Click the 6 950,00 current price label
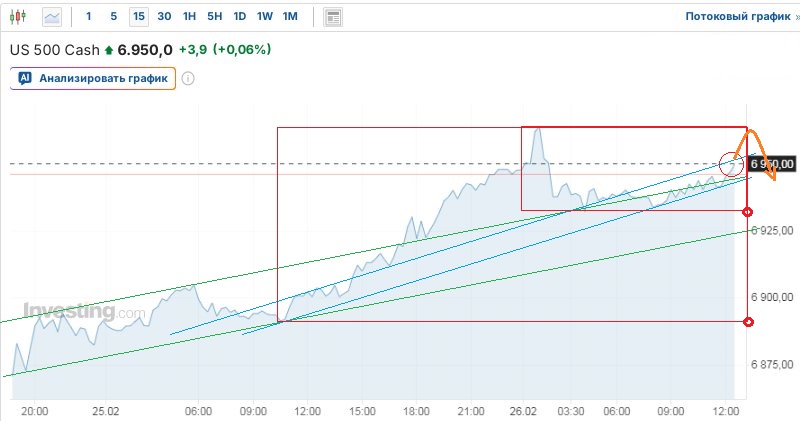800x421 pixels. (x=774, y=163)
